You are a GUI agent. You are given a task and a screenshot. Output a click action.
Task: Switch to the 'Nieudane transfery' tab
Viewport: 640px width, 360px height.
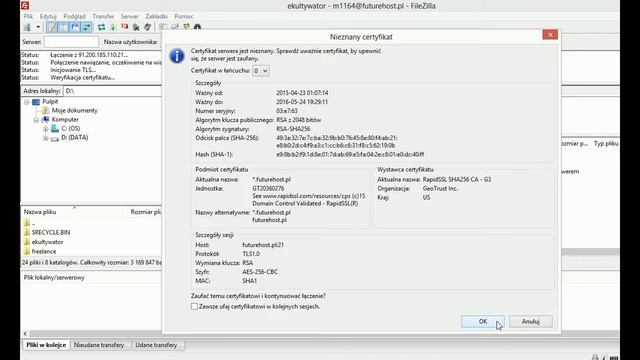[99, 345]
